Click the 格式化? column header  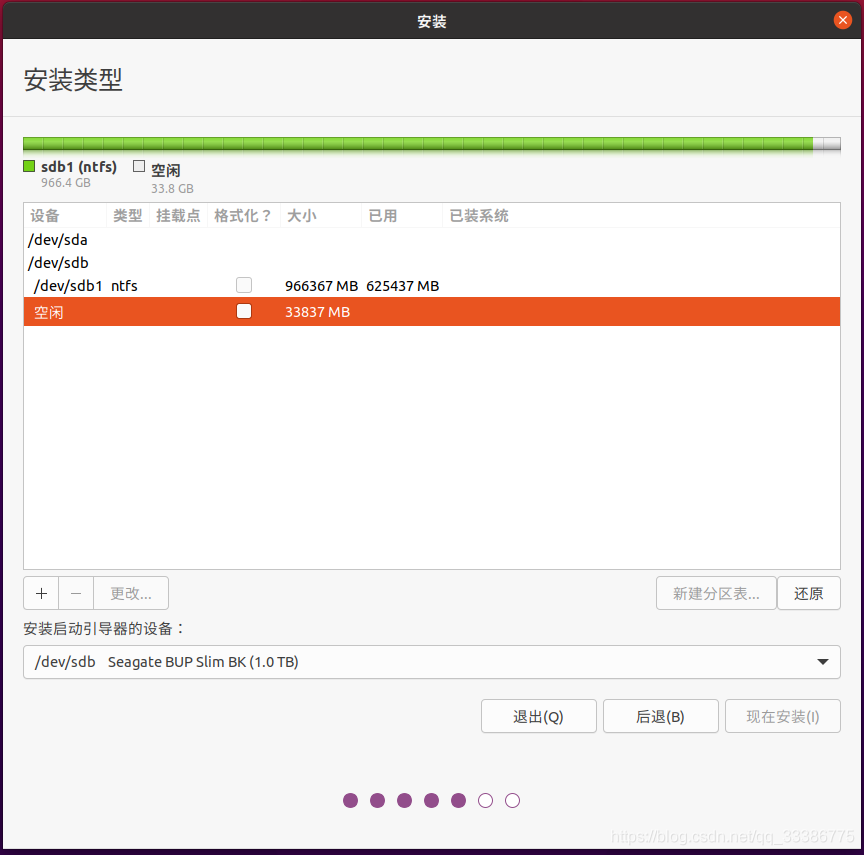243,215
